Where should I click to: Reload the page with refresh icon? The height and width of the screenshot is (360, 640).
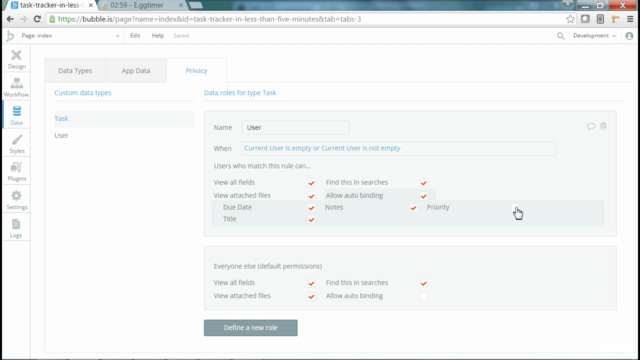pyautogui.click(x=37, y=19)
